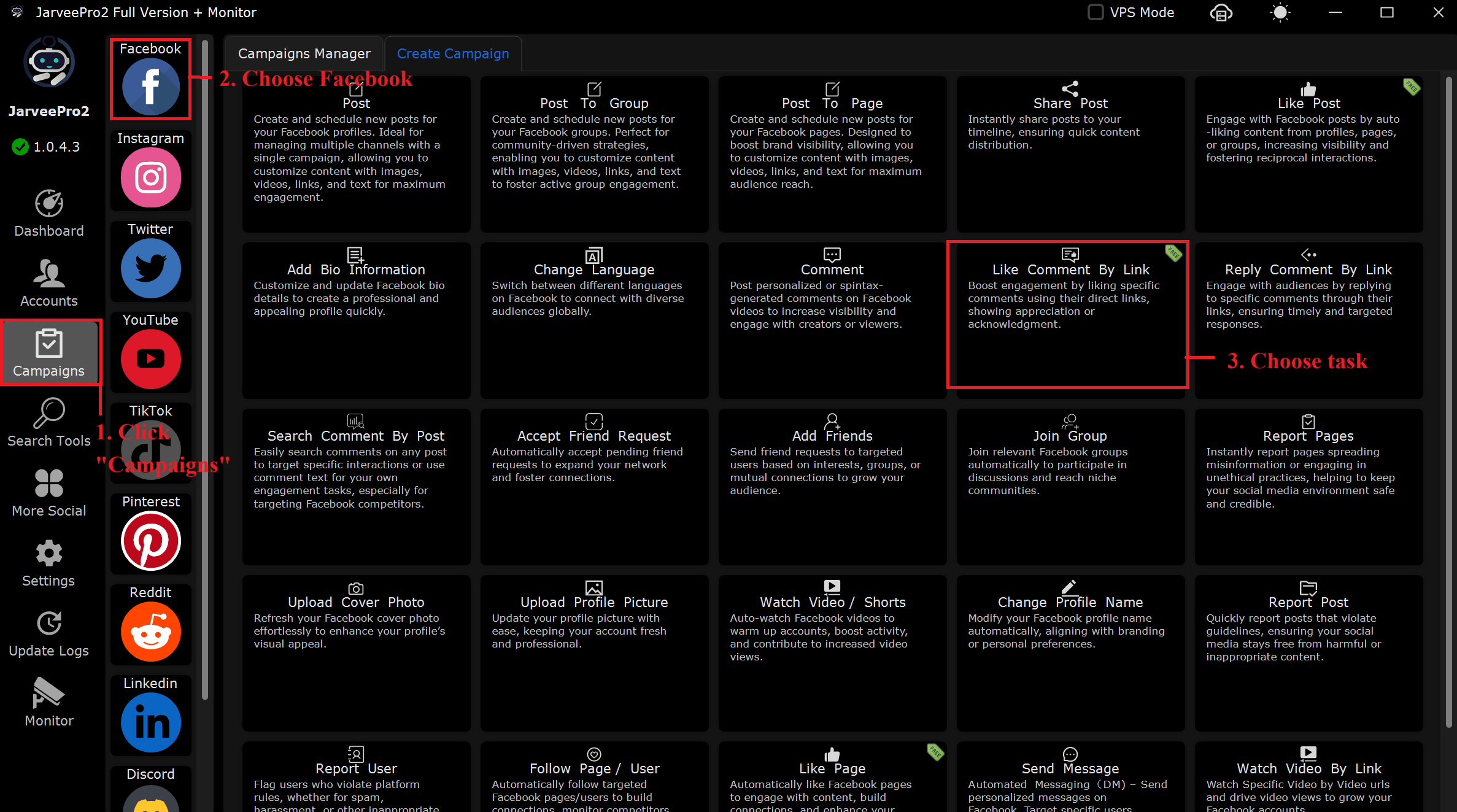Choose Watch Video / Shorts task
This screenshot has height=812, width=1457.
832,653
